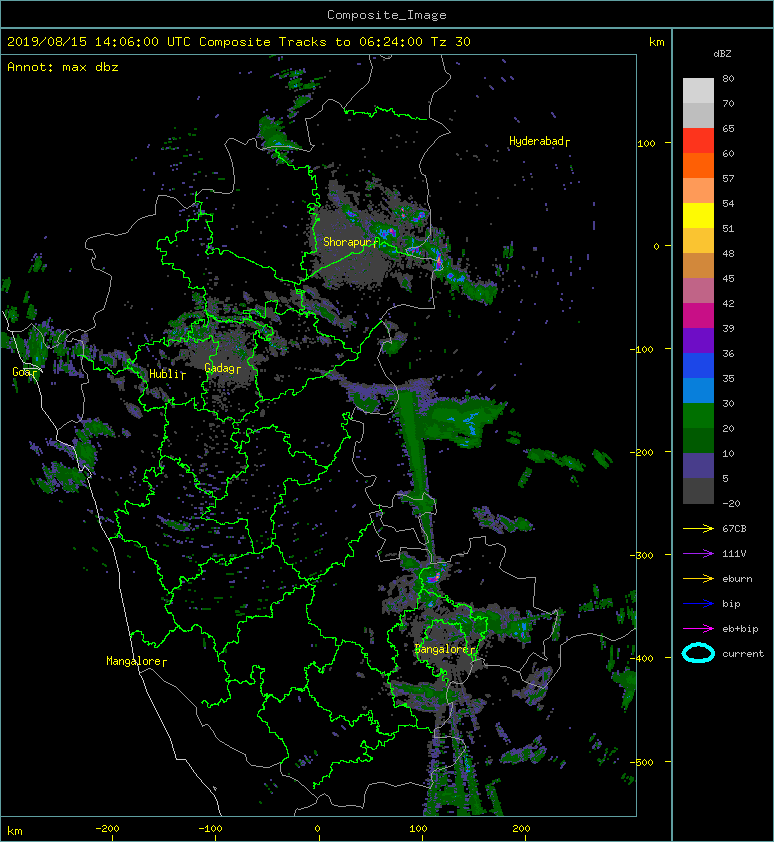Click the 'Annot: max dbz' annotation text
This screenshot has width=774, height=842.
(x=63, y=67)
